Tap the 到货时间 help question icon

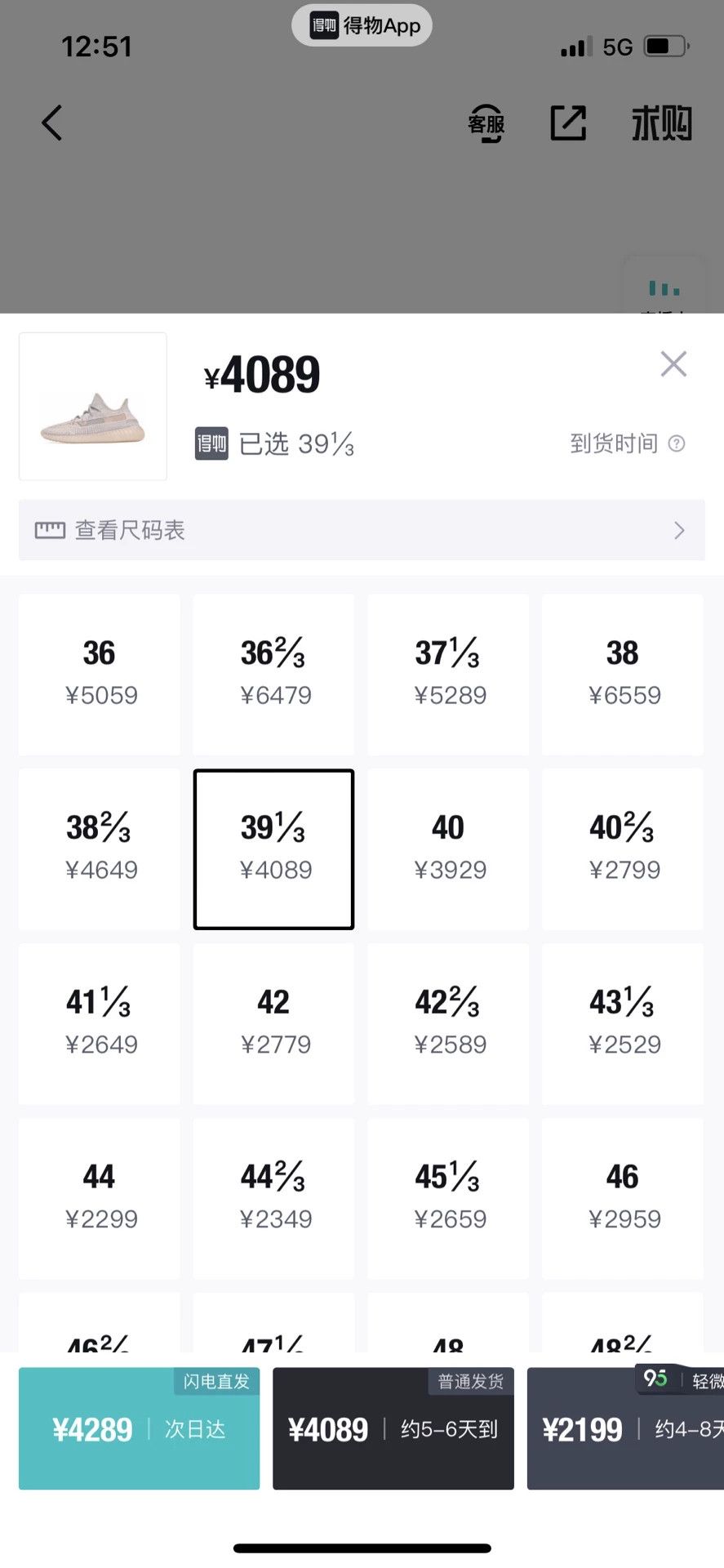point(677,443)
